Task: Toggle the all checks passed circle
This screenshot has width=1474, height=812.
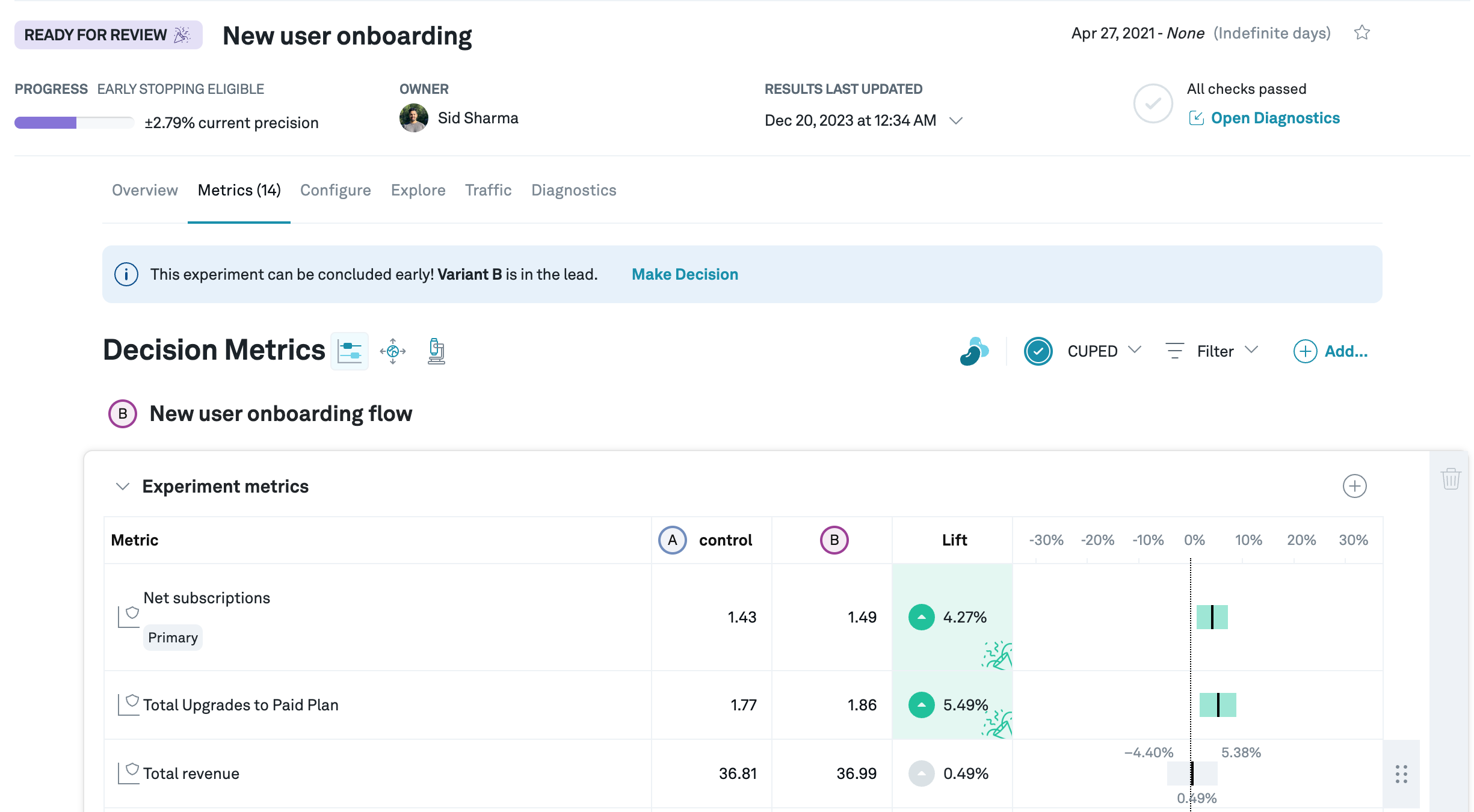Action: point(1153,103)
